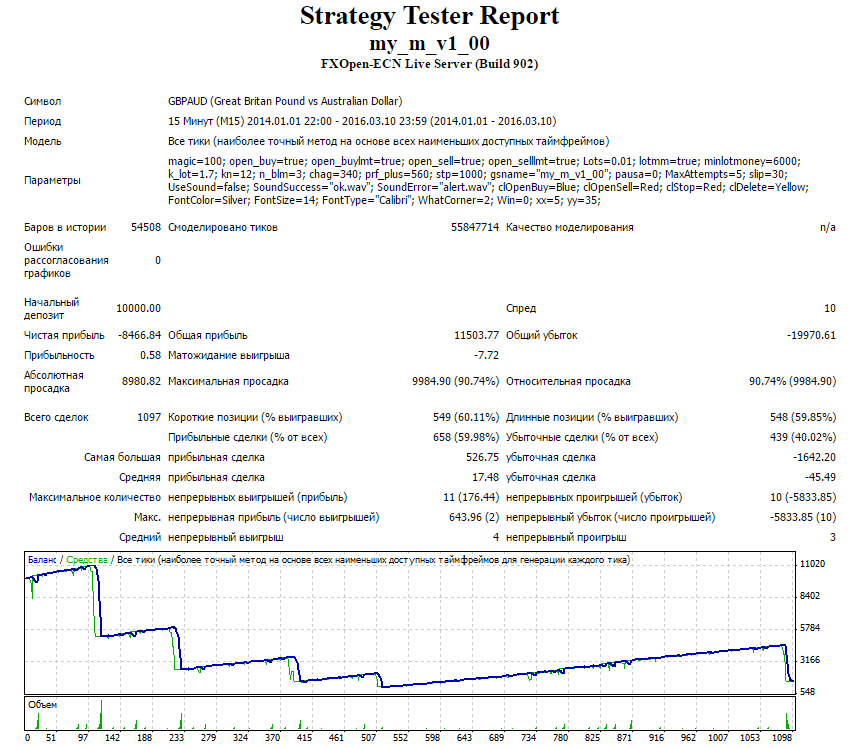This screenshot has width=857, height=748.
Task: Click the chart y-axis value '548'
Action: coord(807,692)
